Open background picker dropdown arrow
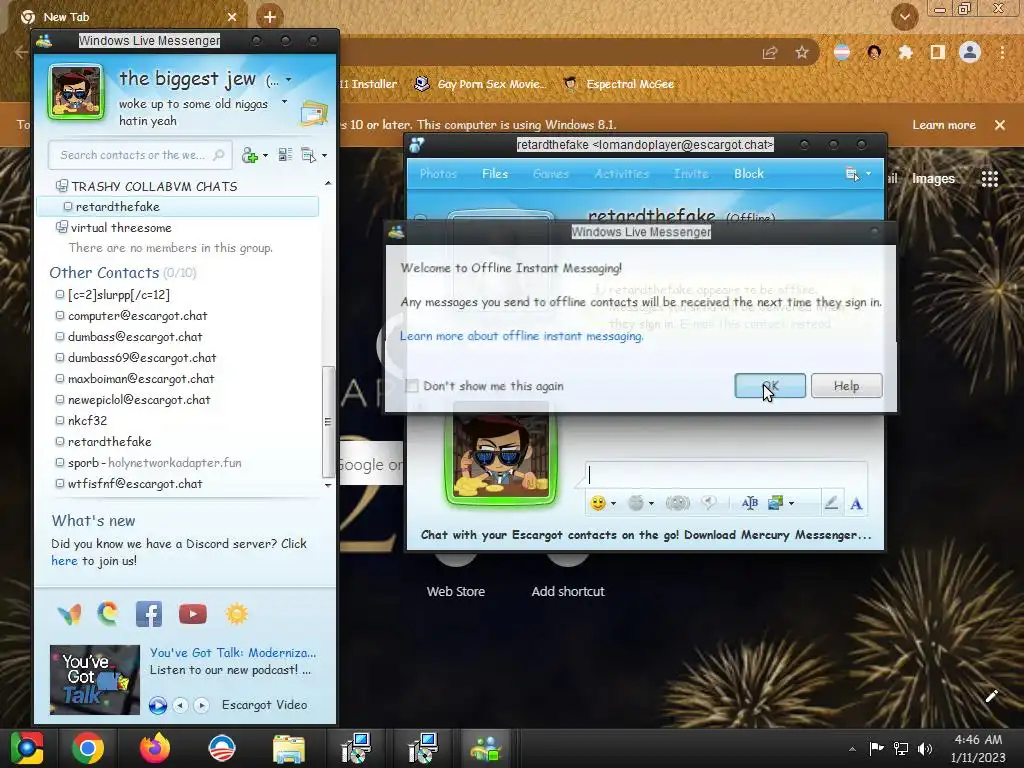Screen dimensions: 1024x768 tap(792, 504)
